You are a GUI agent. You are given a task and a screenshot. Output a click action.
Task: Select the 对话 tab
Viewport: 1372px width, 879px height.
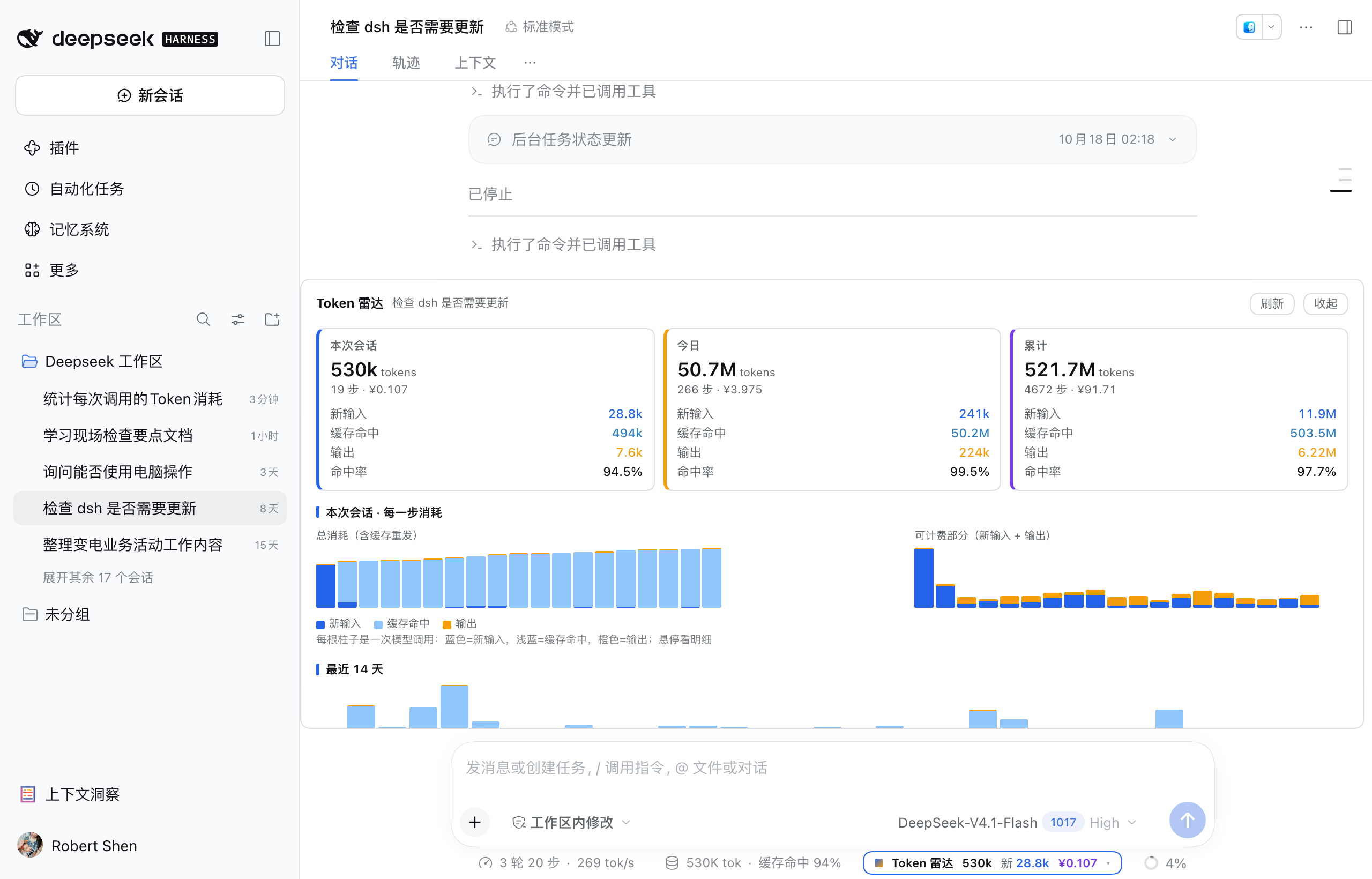coord(344,63)
